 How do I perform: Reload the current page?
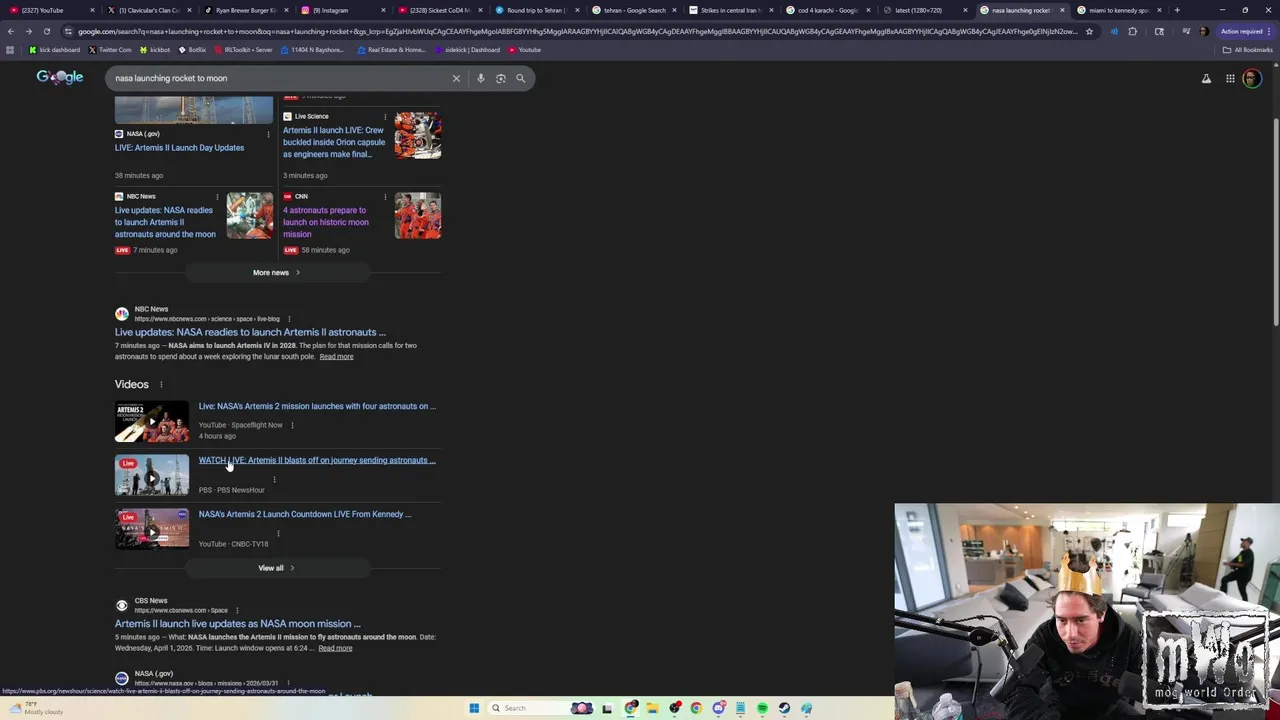coord(47,31)
